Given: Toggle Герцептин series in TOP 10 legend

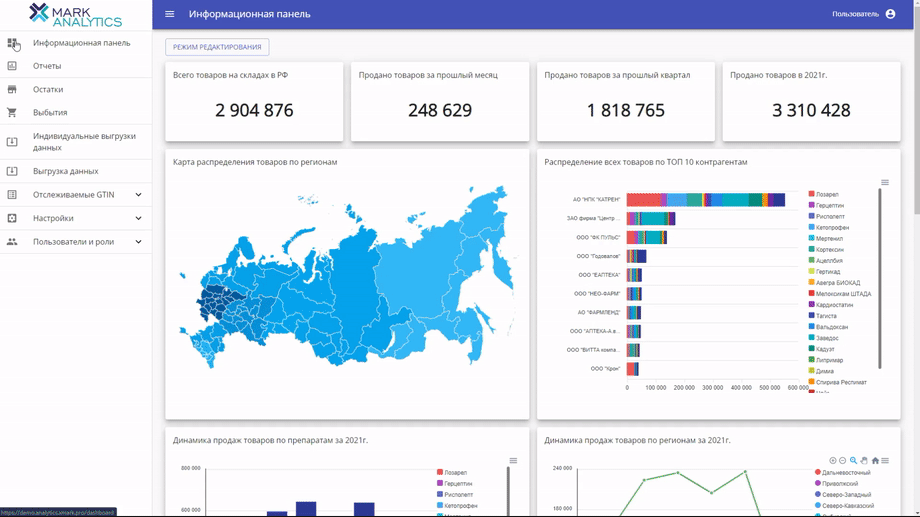Looking at the screenshot, I should point(826,205).
